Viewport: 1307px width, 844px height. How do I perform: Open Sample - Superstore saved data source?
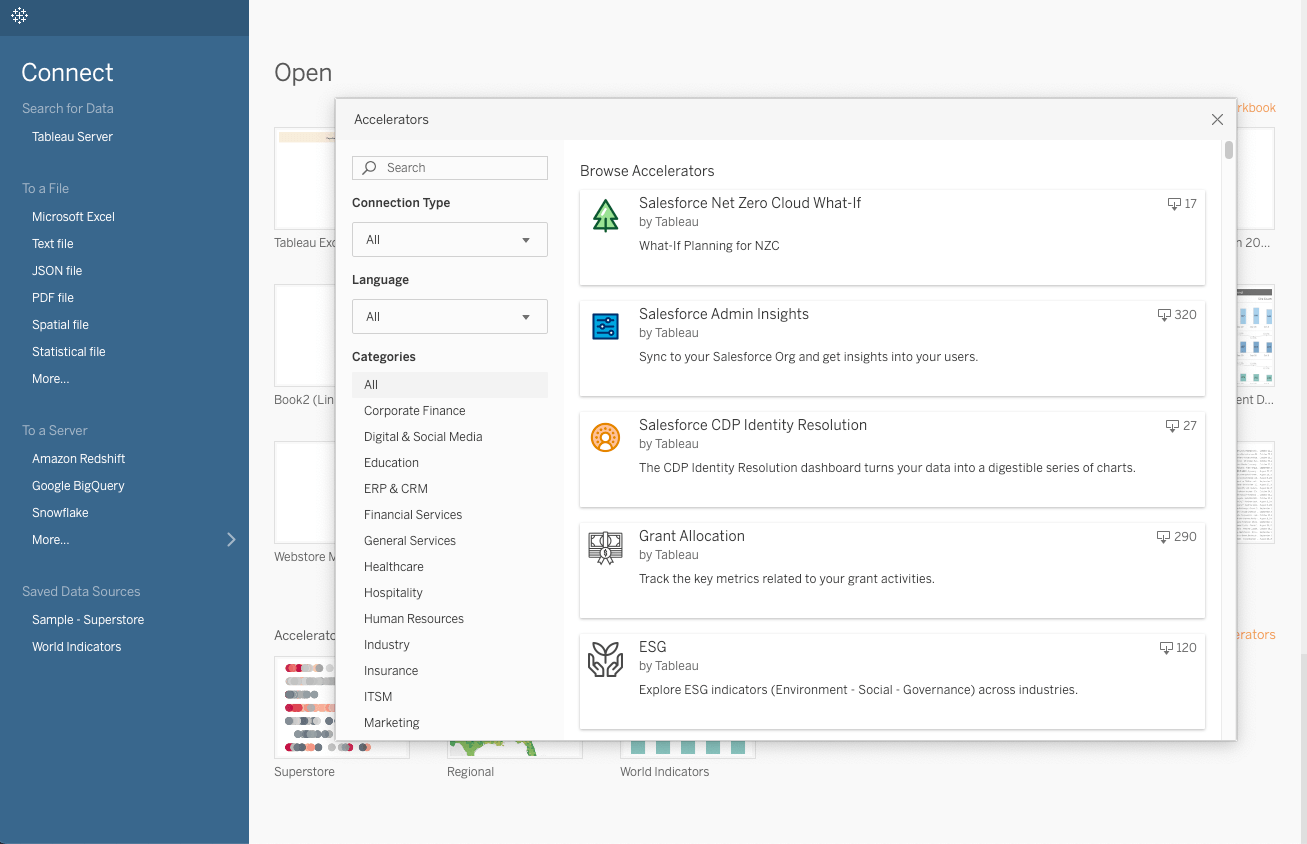click(88, 620)
